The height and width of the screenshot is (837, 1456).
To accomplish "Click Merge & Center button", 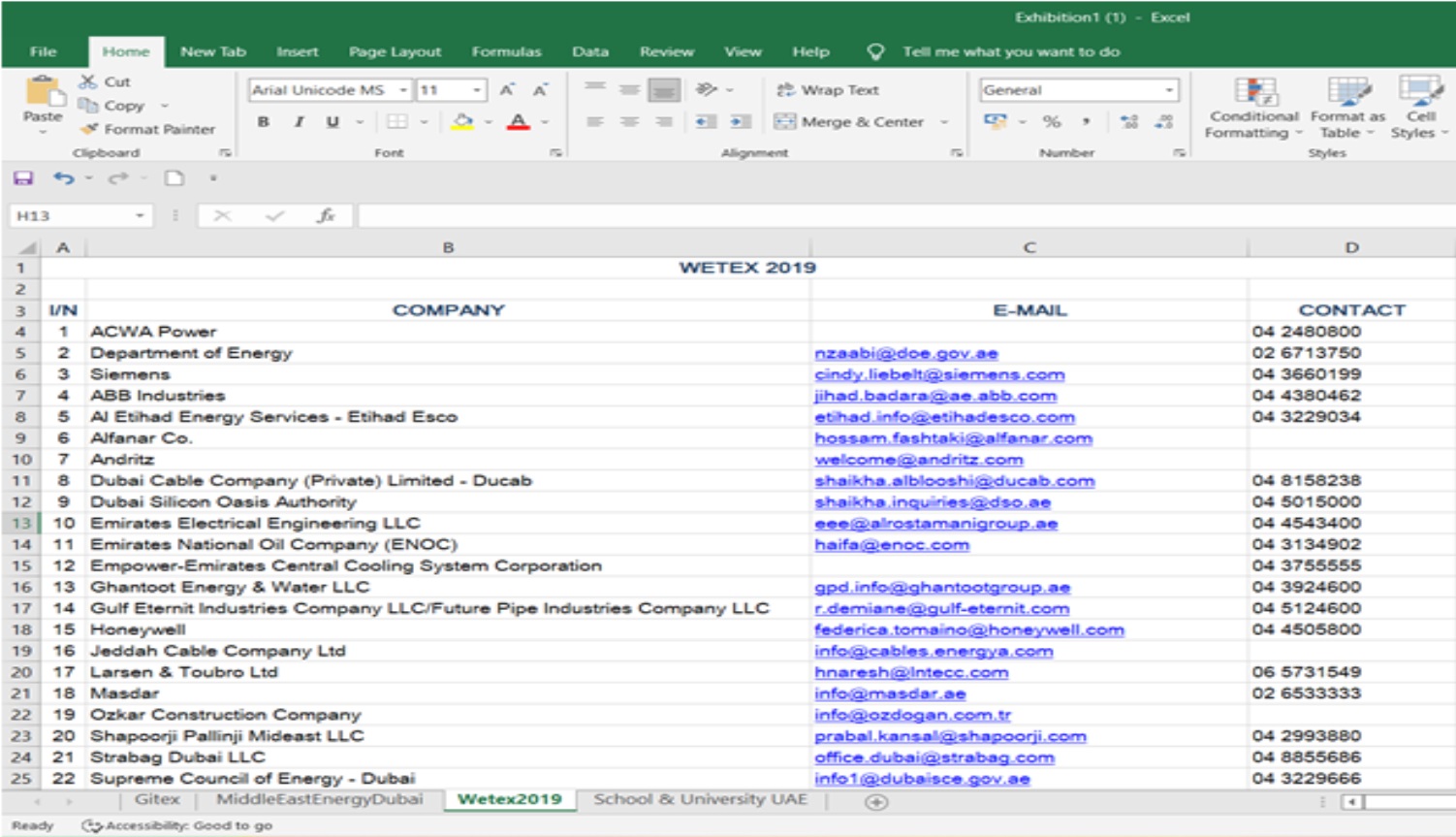I will [x=849, y=122].
